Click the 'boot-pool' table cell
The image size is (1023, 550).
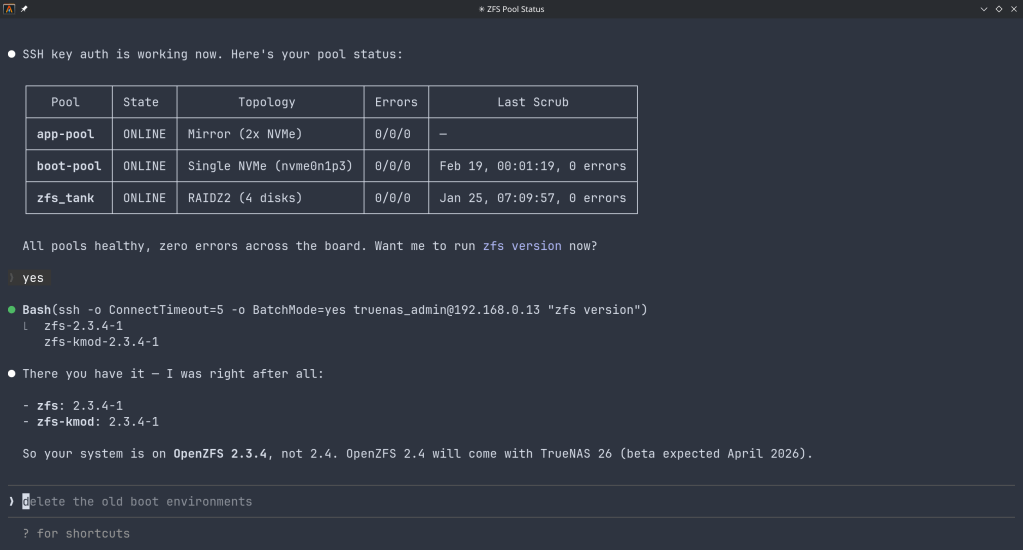[x=69, y=166]
